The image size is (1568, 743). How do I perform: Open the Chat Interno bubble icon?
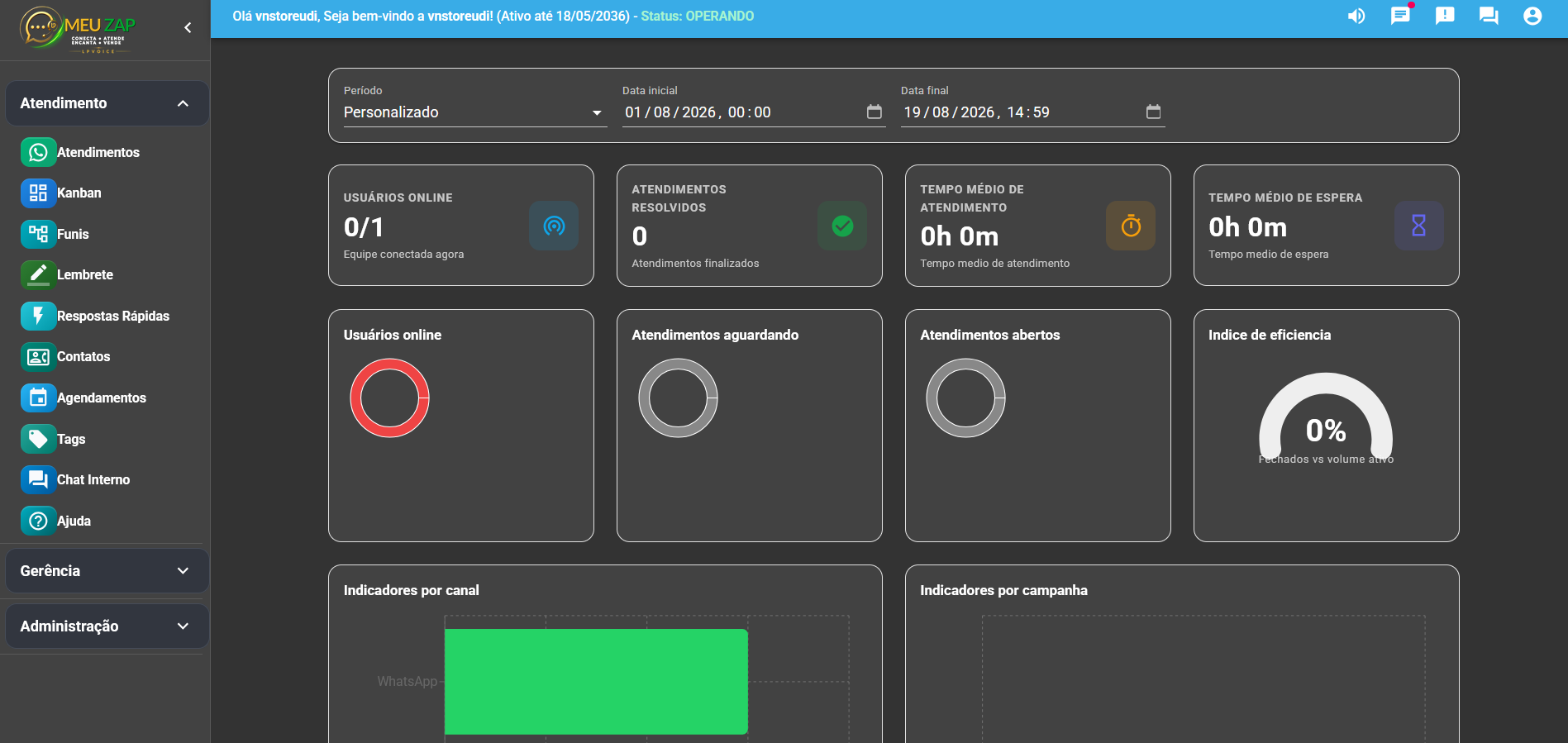click(x=38, y=479)
